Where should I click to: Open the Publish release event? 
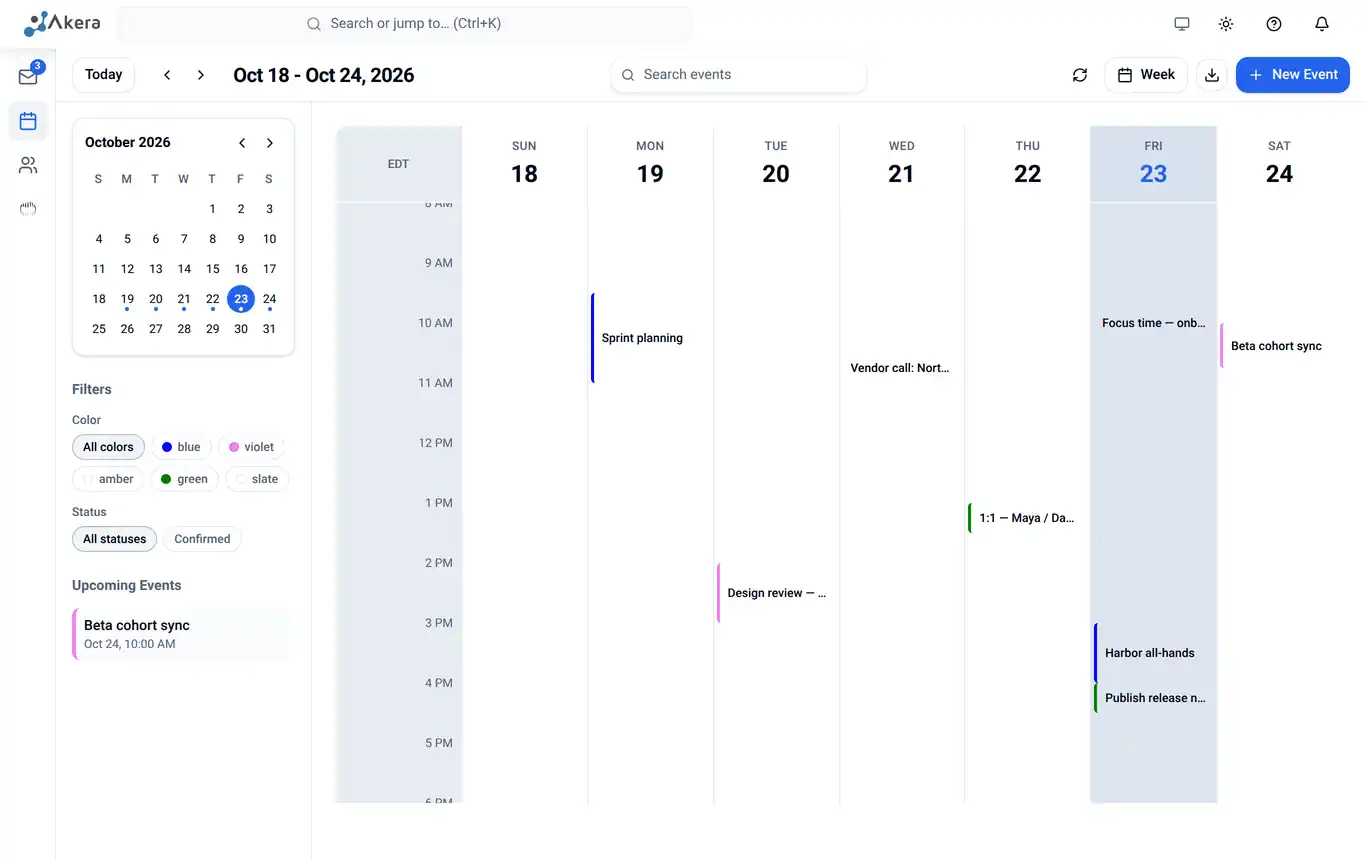click(x=1153, y=698)
